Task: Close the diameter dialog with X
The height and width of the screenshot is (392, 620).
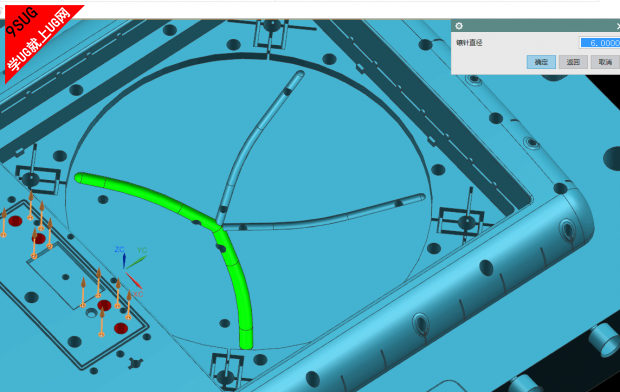Action: point(618,26)
